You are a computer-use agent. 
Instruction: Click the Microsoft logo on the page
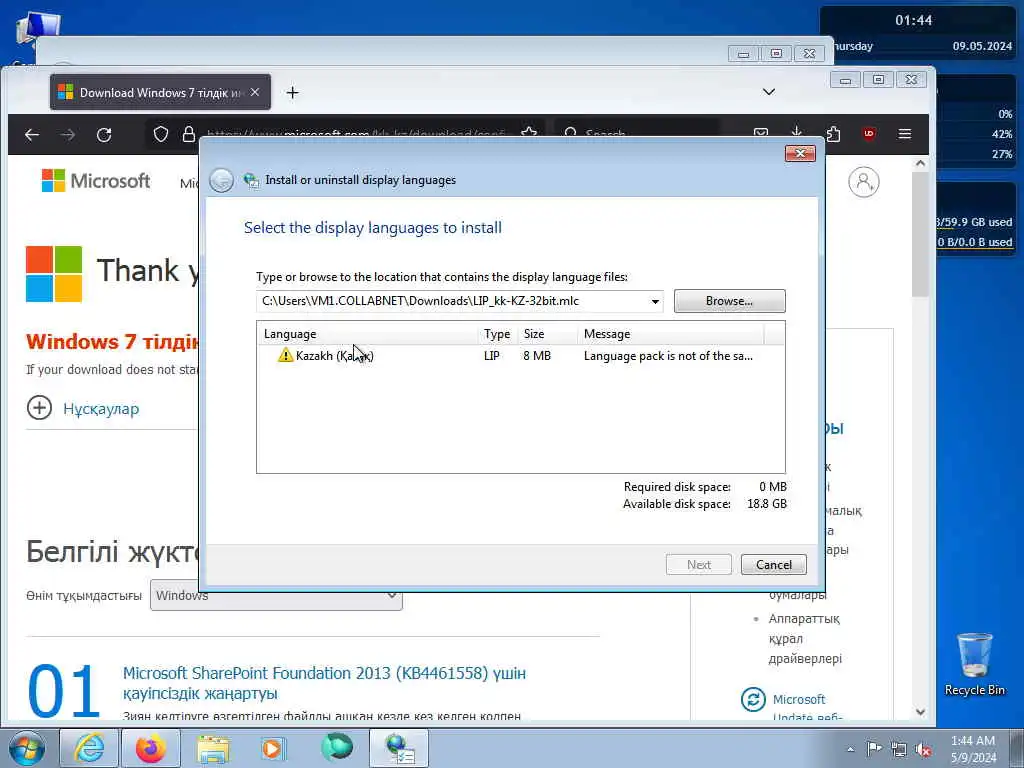click(x=96, y=180)
